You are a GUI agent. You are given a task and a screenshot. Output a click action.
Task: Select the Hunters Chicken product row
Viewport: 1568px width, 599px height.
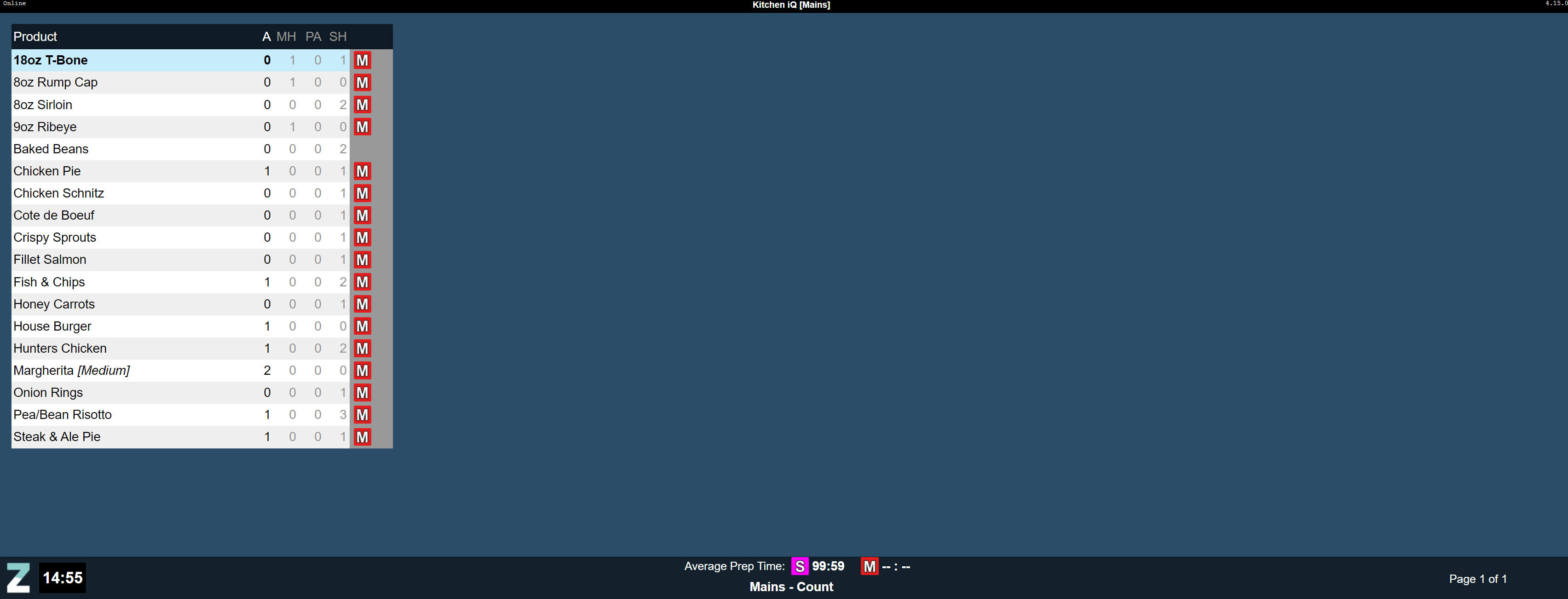point(60,349)
